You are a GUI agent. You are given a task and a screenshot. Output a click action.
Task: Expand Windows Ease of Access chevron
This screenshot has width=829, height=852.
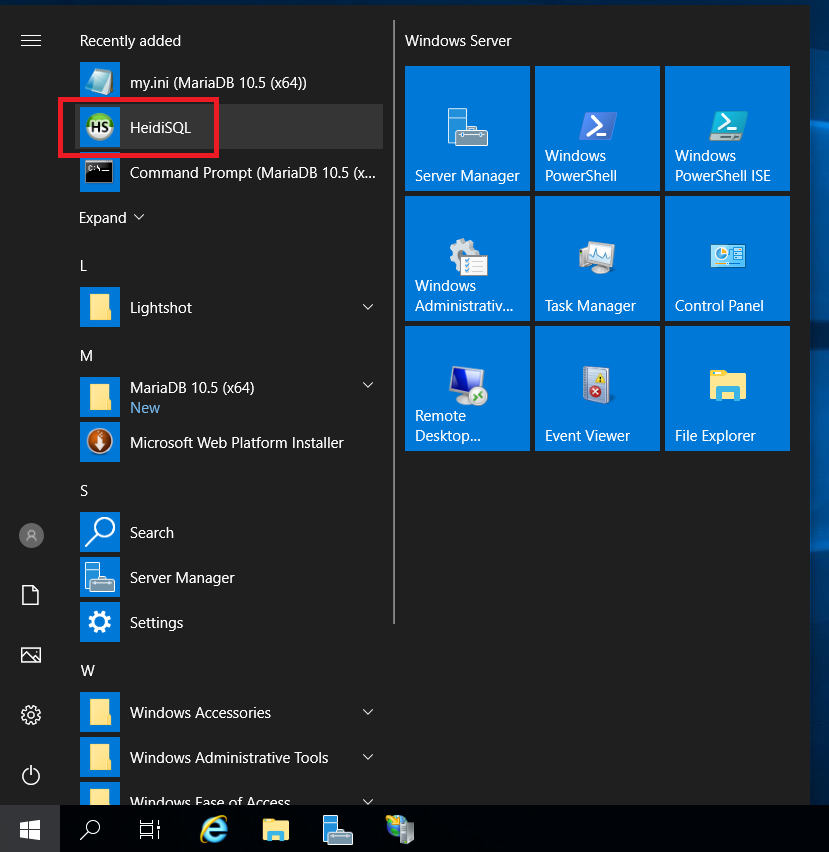(368, 800)
